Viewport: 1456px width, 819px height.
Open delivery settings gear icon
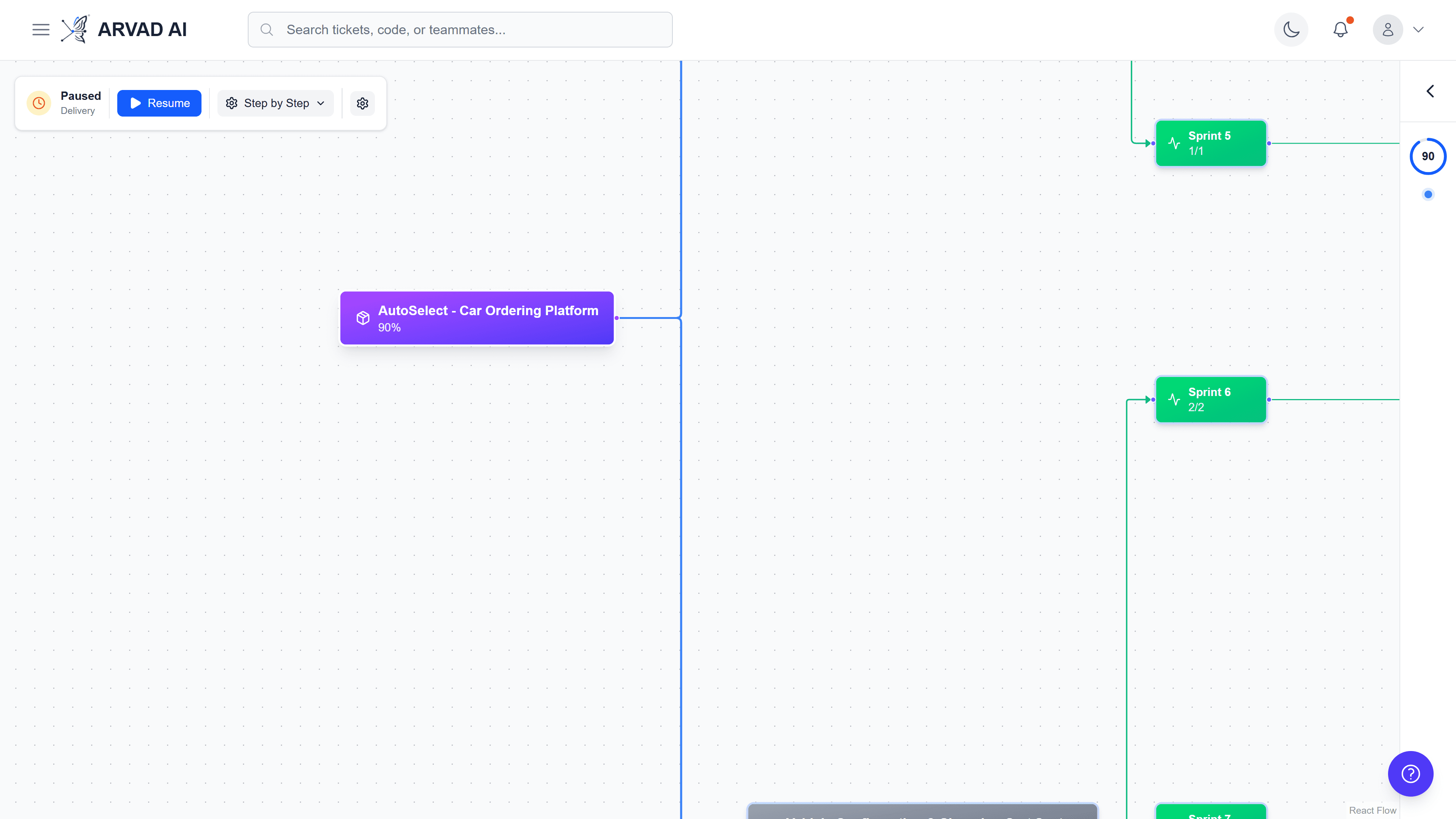click(x=362, y=103)
